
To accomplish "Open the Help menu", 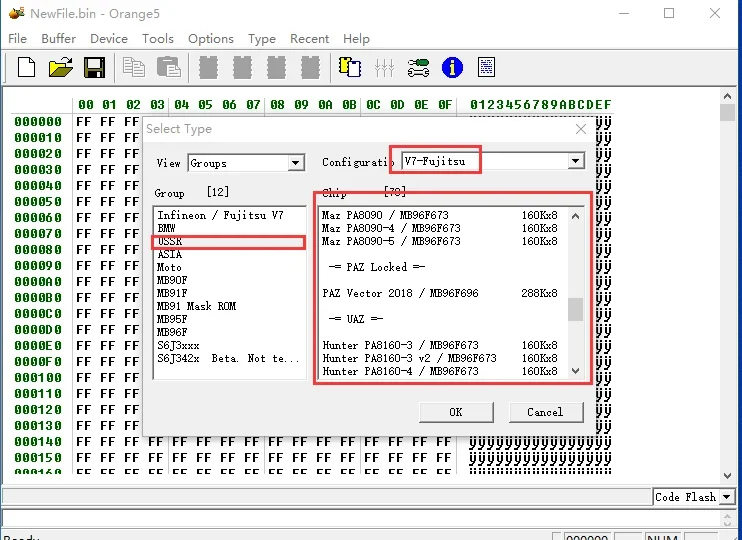I will pyautogui.click(x=356, y=39).
